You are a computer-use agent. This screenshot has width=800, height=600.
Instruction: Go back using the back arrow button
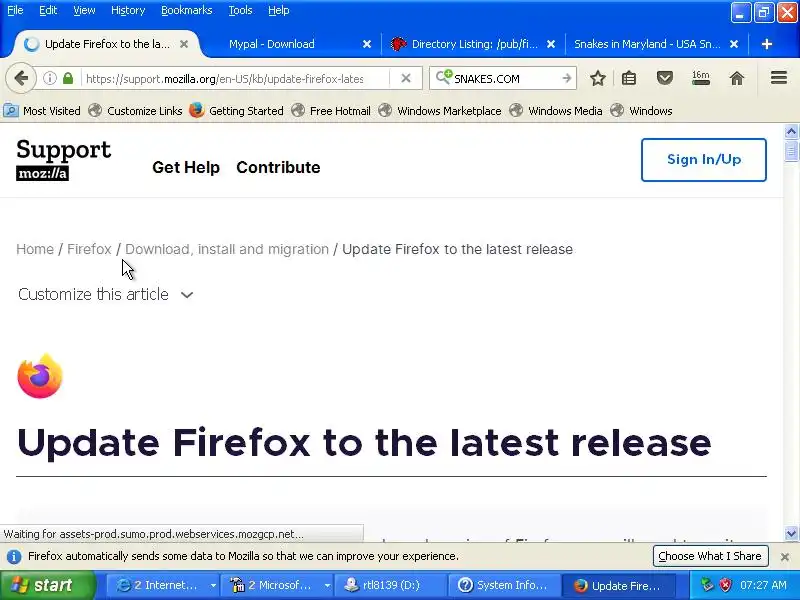click(x=21, y=79)
